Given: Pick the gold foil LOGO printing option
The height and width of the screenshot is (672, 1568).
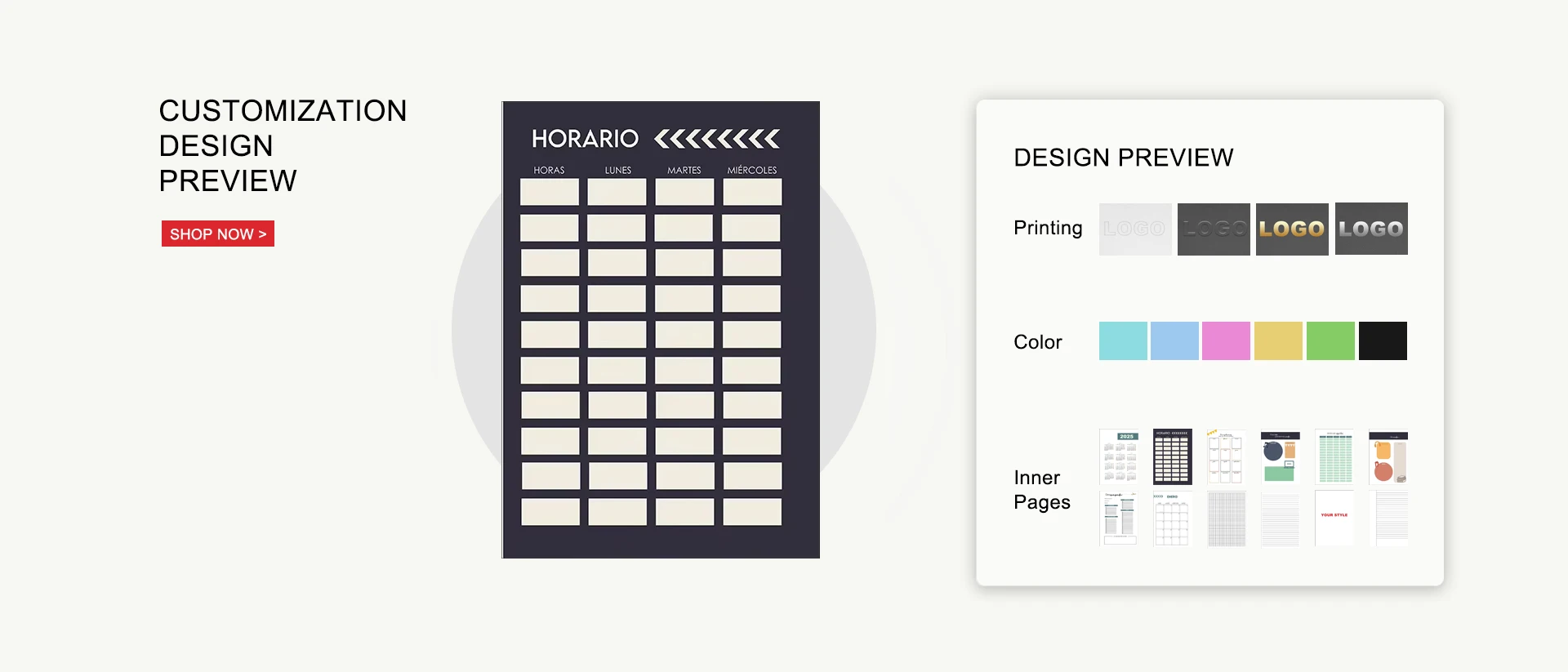Looking at the screenshot, I should (1291, 229).
